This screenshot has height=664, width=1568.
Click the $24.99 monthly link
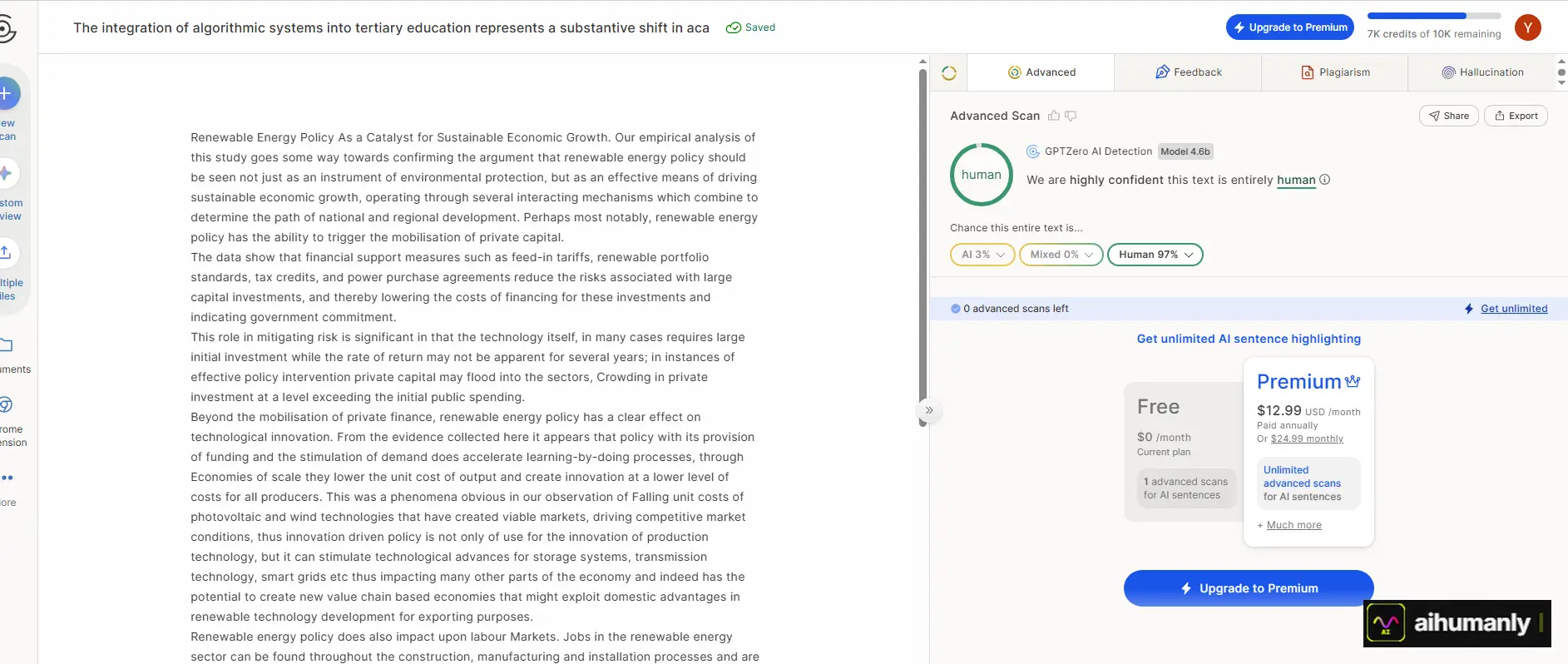1307,439
